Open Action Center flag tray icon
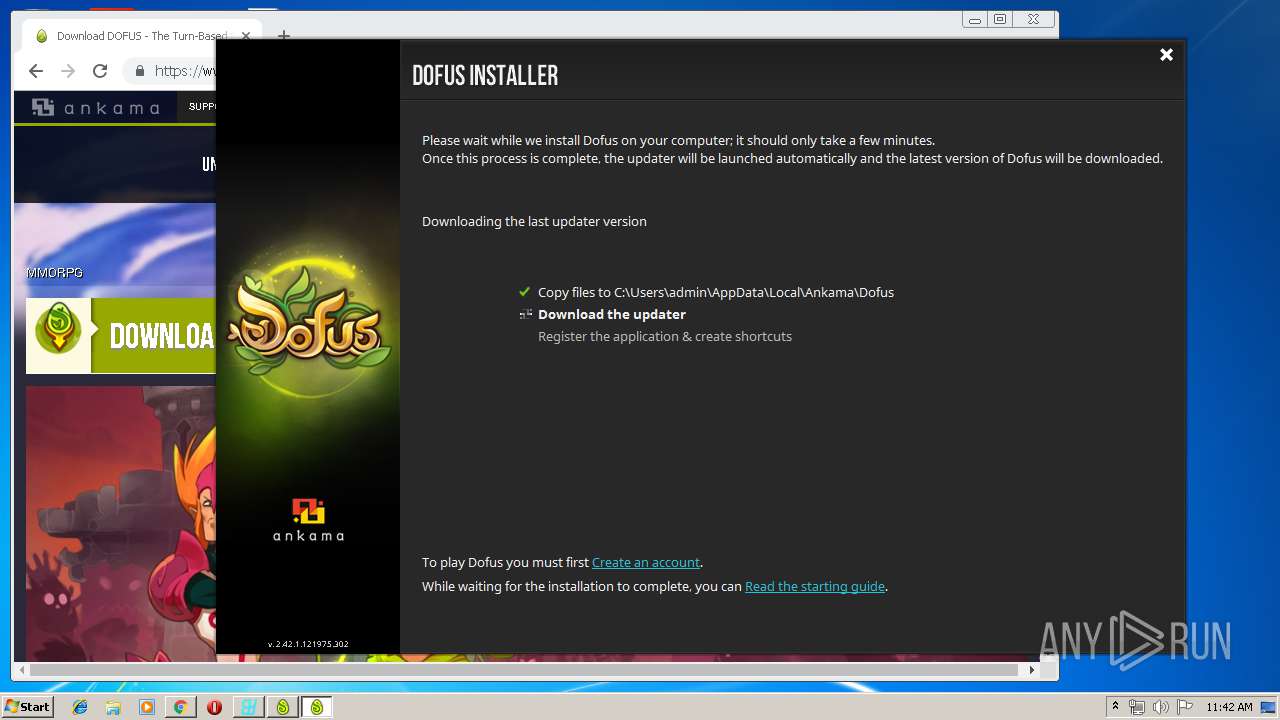Image resolution: width=1280 pixels, height=720 pixels. click(x=1184, y=707)
